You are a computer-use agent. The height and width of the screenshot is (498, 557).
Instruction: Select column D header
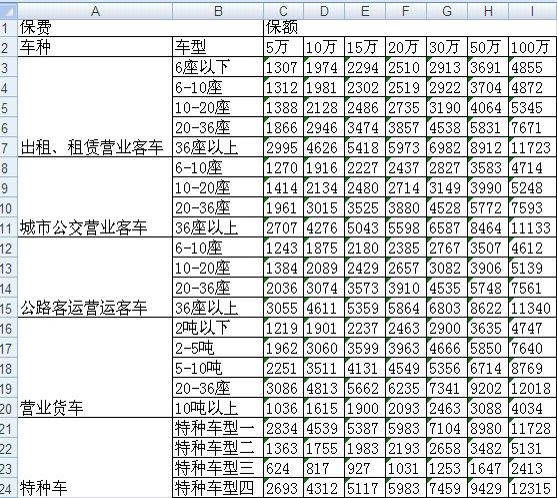[x=324, y=11]
